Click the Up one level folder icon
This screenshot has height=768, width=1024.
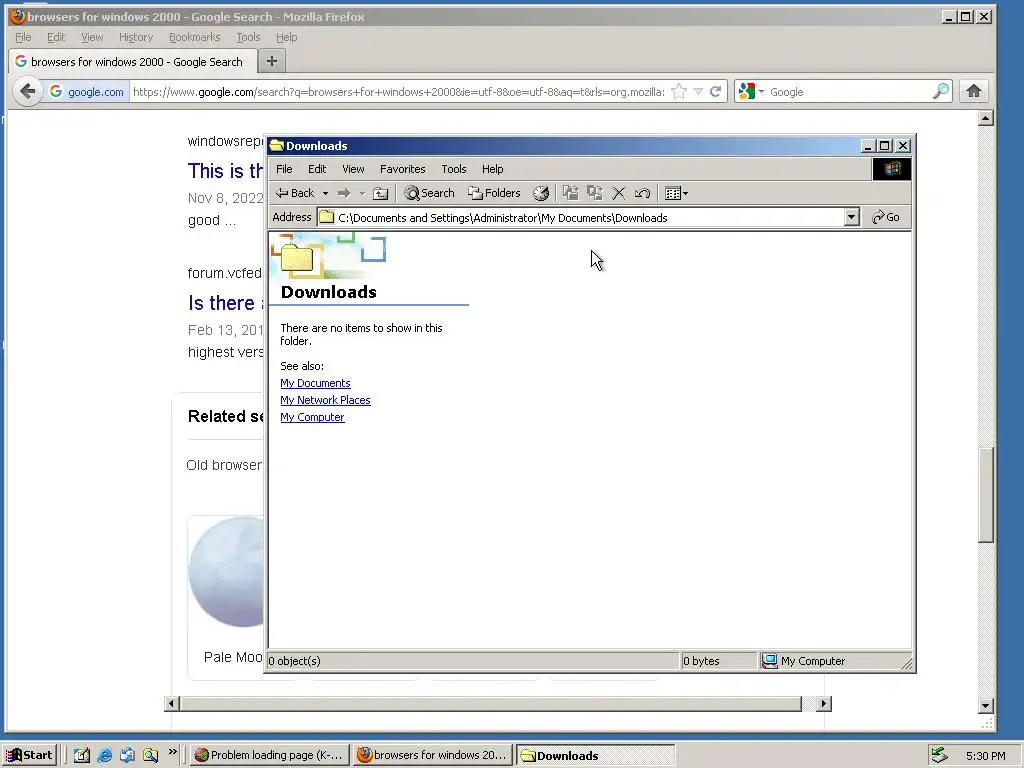pyautogui.click(x=381, y=193)
